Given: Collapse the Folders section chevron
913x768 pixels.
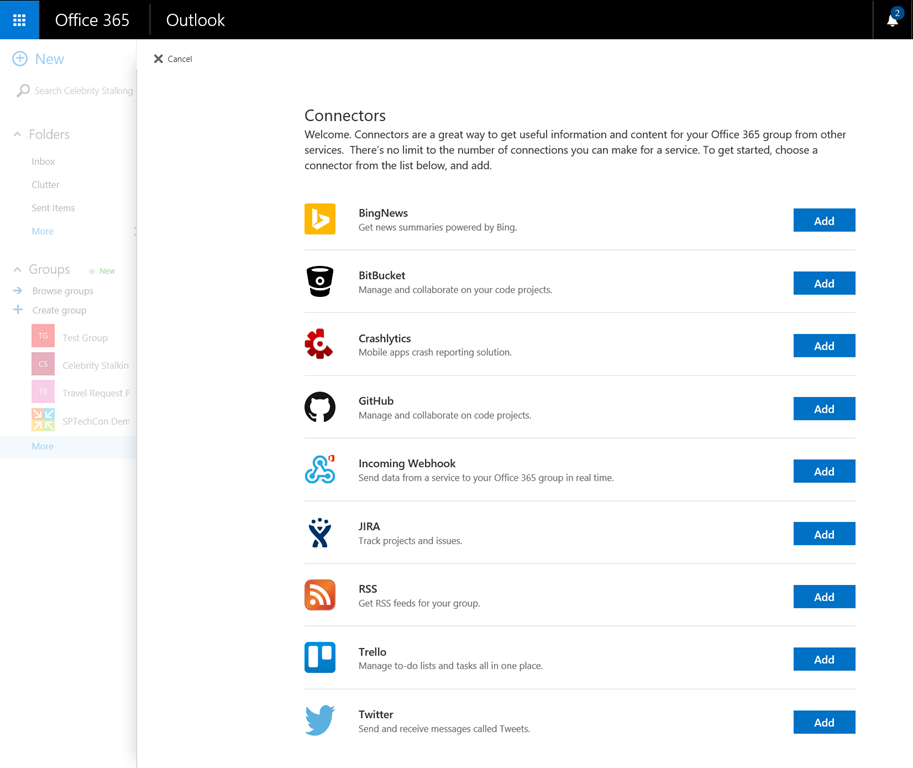Looking at the screenshot, I should coord(17,135).
